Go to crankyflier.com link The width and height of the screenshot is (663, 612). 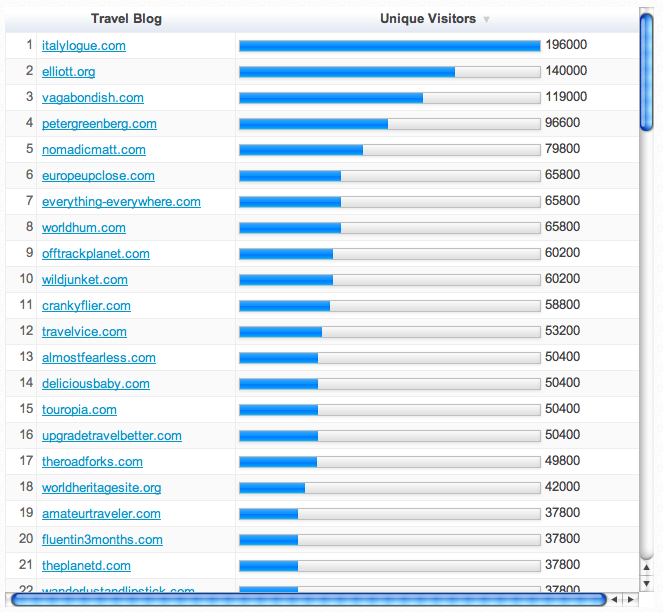tap(86, 306)
